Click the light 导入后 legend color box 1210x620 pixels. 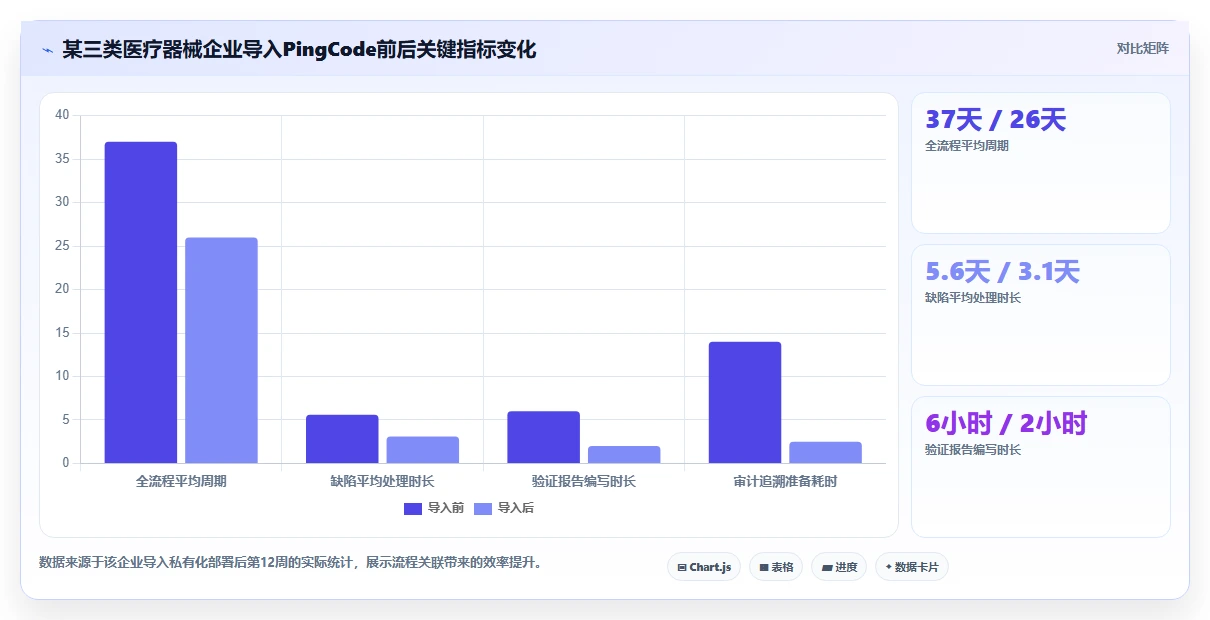(483, 508)
